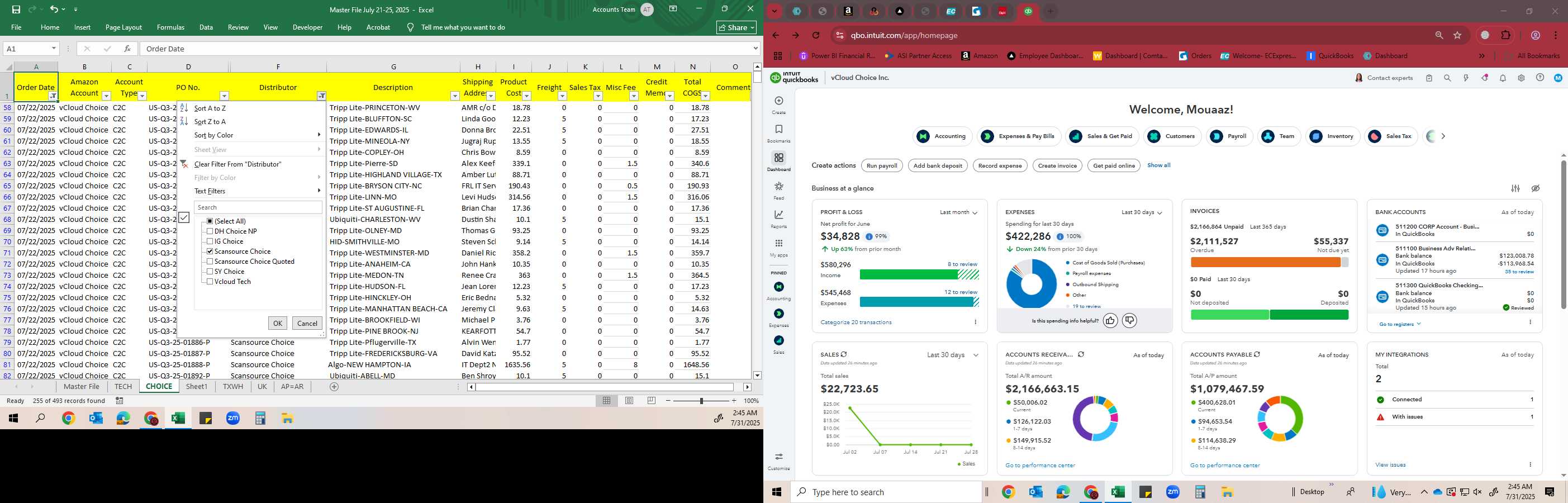Open the PO No. column filter dropdown
The height and width of the screenshot is (503, 1568).
pyautogui.click(x=224, y=96)
